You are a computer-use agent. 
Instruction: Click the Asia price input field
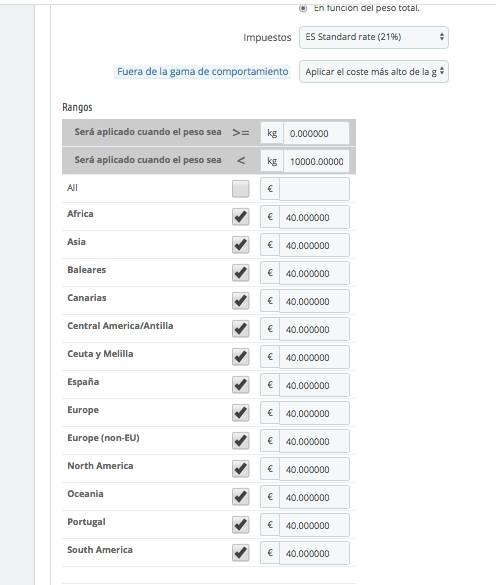tap(314, 245)
